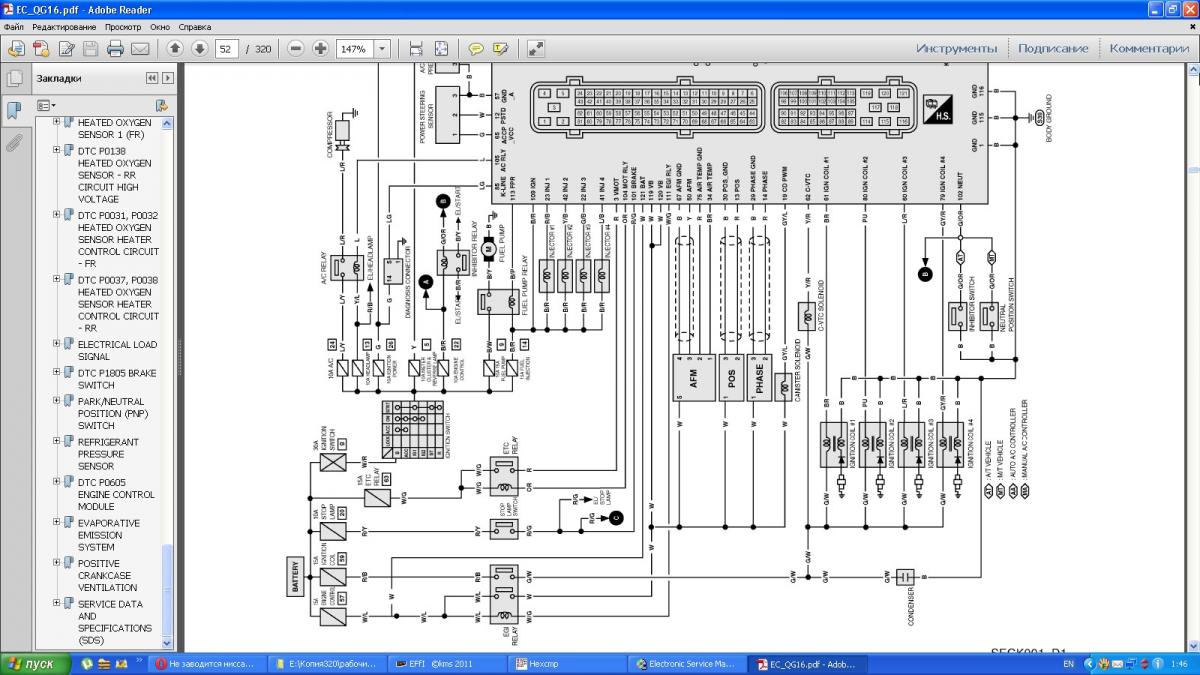Expand the DTC P0037, P0038 bookmark
This screenshot has height=675, width=1200.
pos(57,280)
